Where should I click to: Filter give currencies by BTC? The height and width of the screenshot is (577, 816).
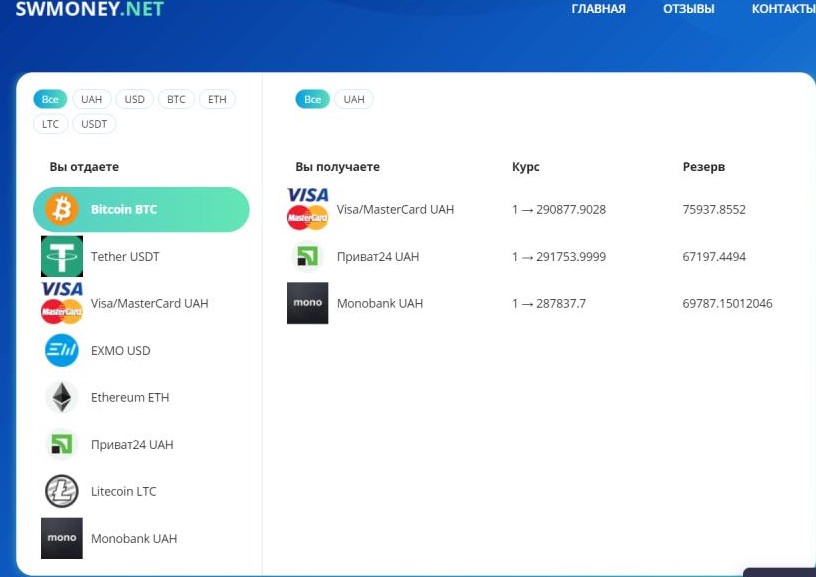176,99
